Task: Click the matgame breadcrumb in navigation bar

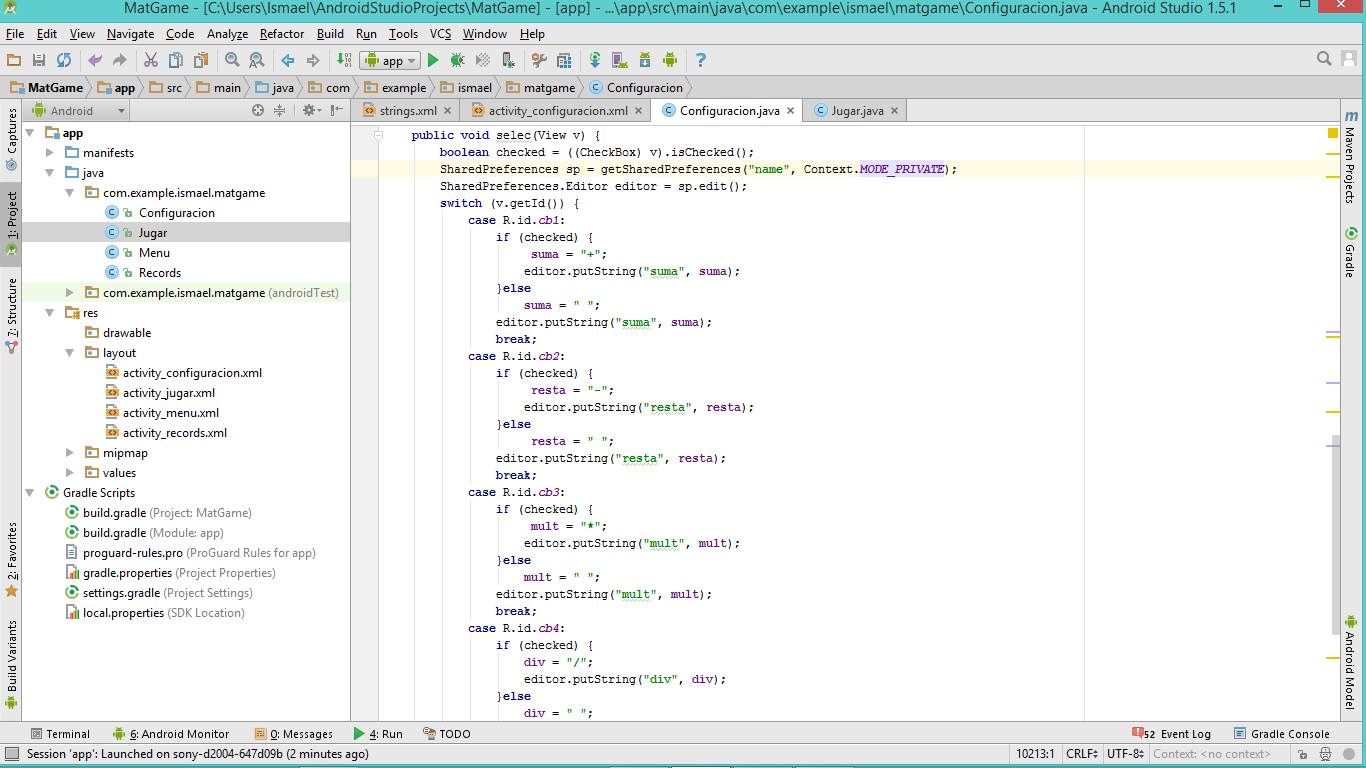Action: tap(549, 87)
